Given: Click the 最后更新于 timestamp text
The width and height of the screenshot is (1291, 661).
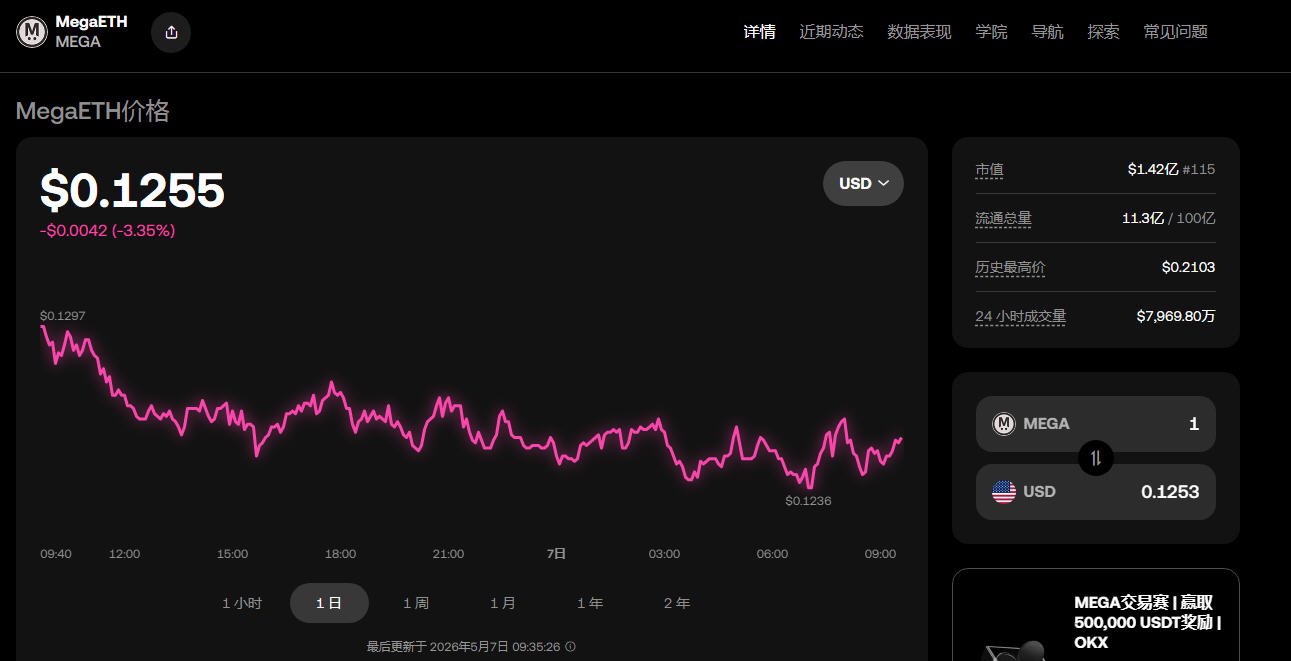Looking at the screenshot, I should [x=464, y=647].
